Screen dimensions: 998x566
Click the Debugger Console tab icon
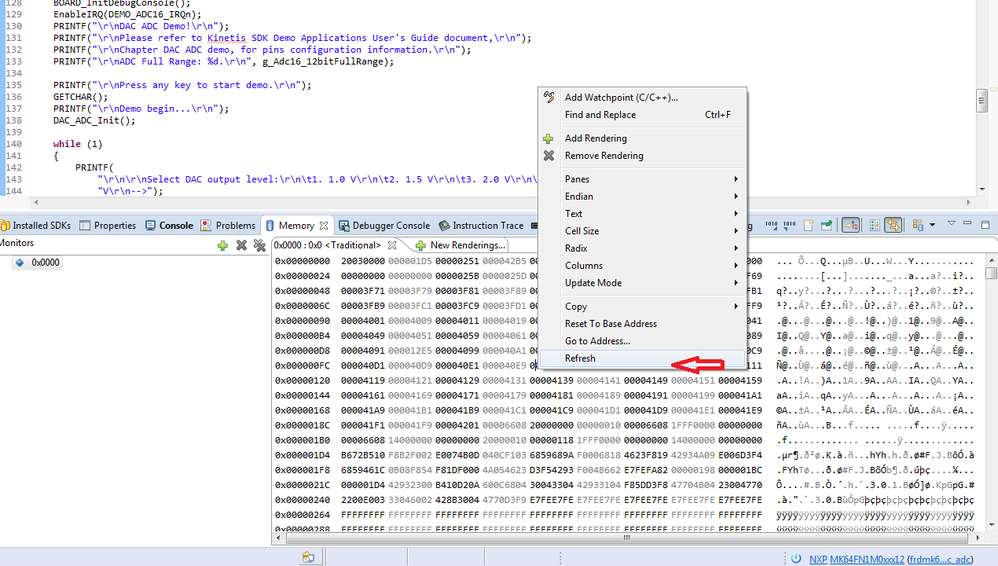click(344, 225)
